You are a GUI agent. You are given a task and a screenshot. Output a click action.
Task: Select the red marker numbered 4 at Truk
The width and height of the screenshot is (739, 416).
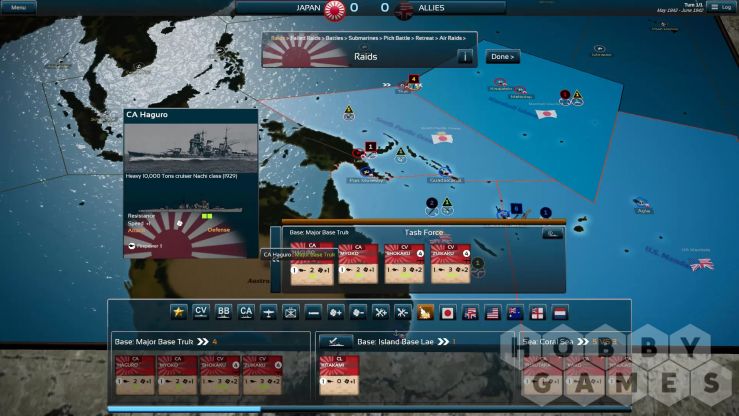point(414,79)
